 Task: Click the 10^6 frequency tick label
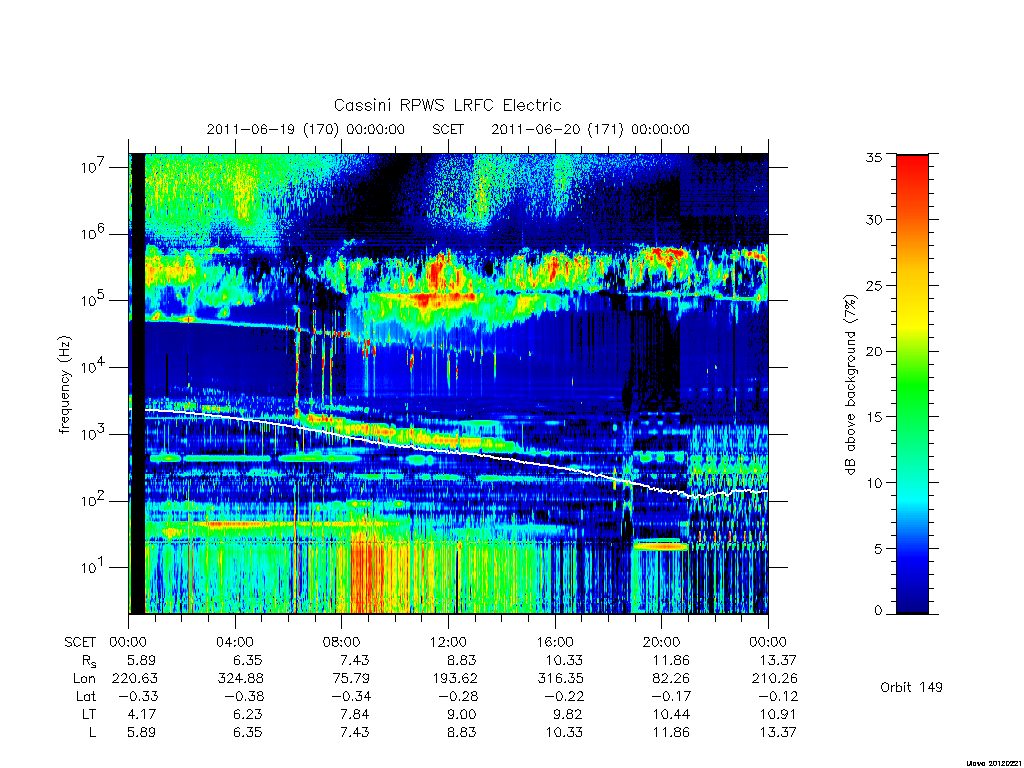click(94, 234)
